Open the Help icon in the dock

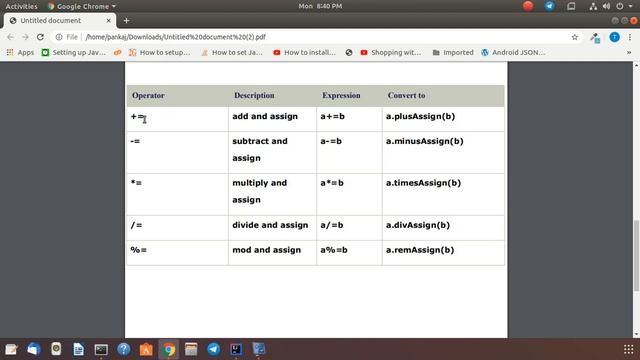point(123,349)
